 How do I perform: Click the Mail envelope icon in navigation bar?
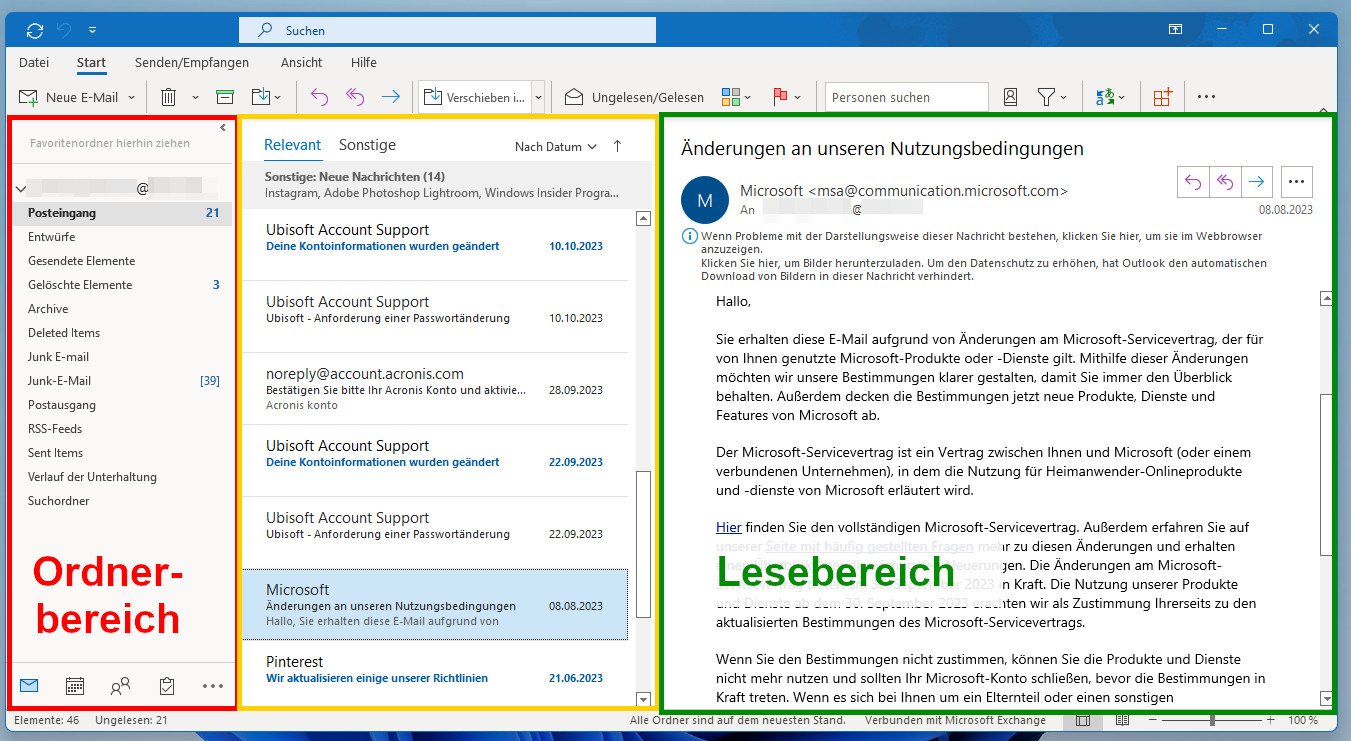[29, 686]
